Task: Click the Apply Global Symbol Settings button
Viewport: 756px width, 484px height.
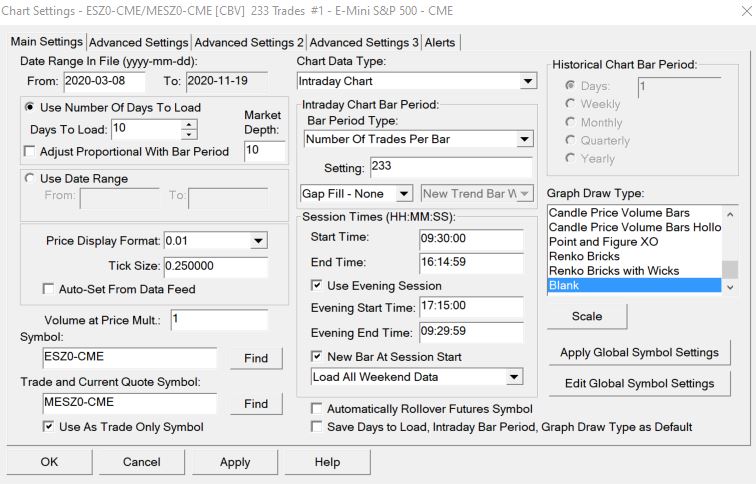Action: pos(639,352)
